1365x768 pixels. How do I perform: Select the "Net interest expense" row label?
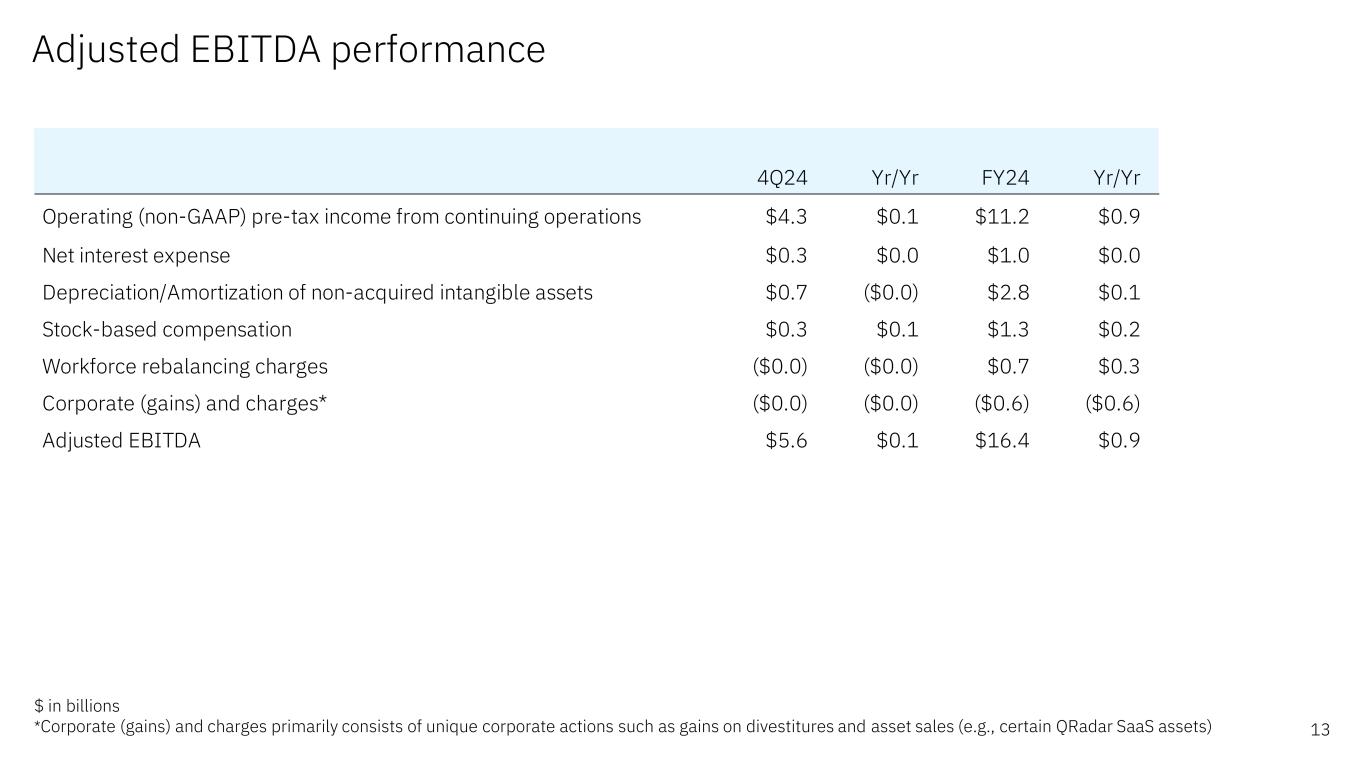[136, 255]
